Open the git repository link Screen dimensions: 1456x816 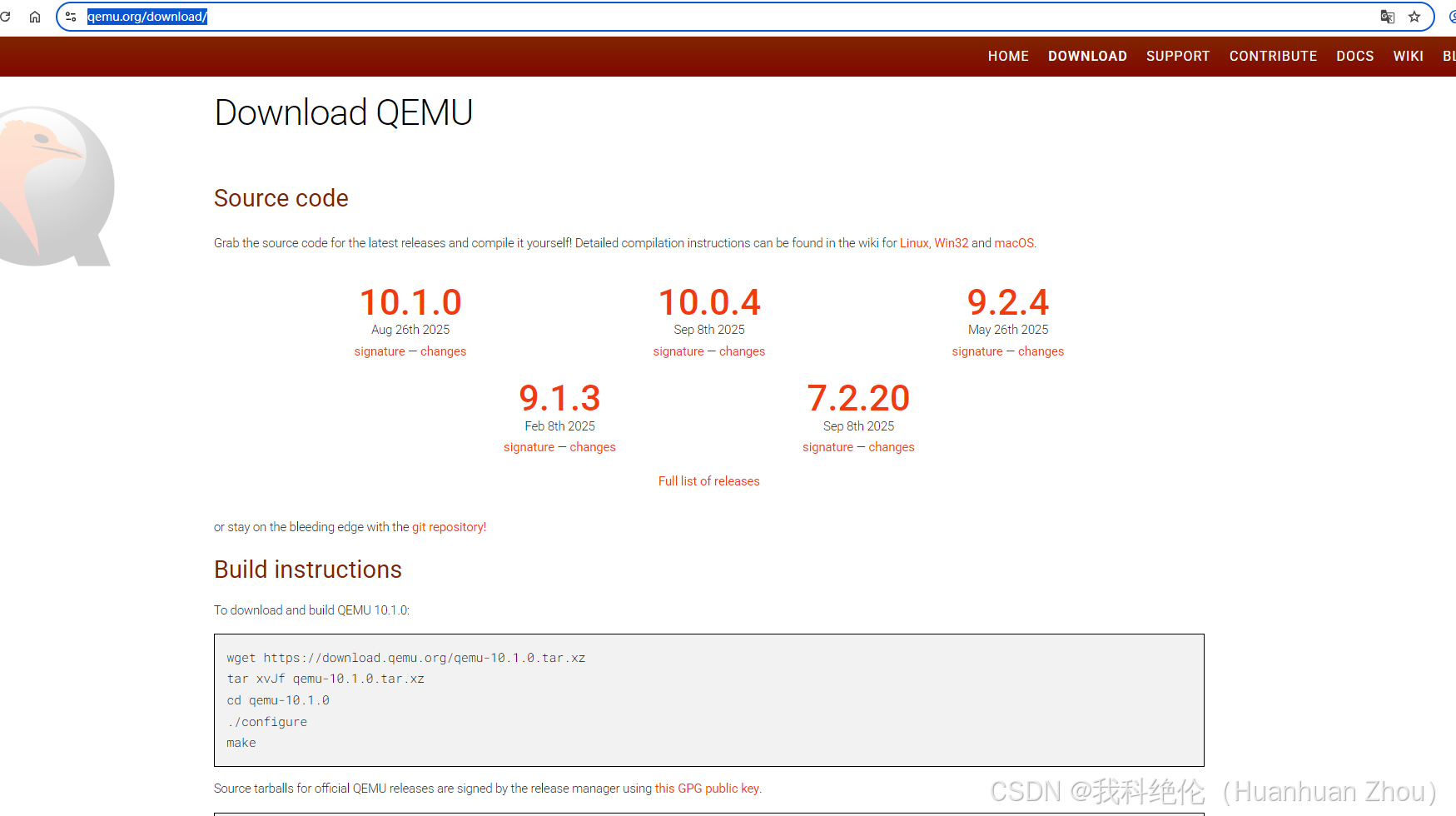448,526
